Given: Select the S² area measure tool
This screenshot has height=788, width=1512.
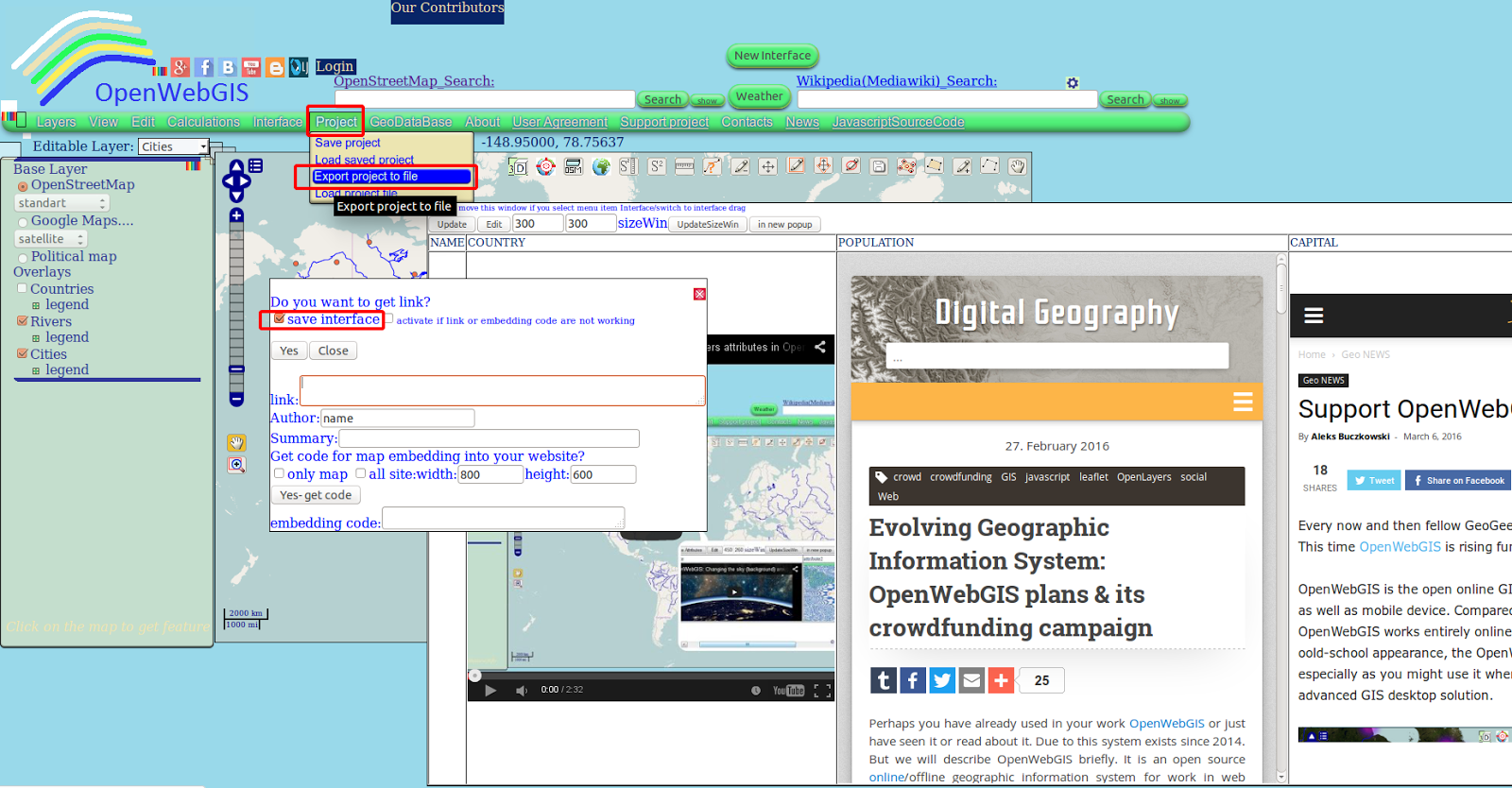Looking at the screenshot, I should coord(657,167).
